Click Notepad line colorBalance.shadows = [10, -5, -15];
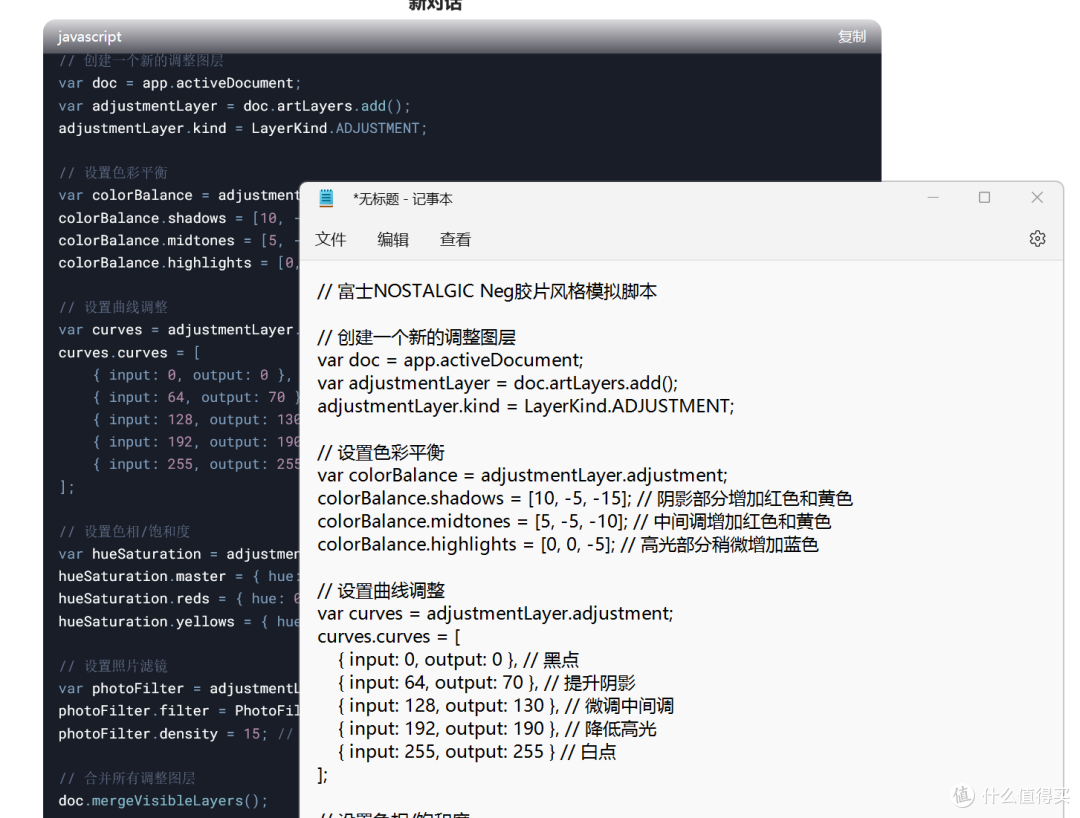Screen dimensions: 1080x818 pyautogui.click(x=585, y=499)
